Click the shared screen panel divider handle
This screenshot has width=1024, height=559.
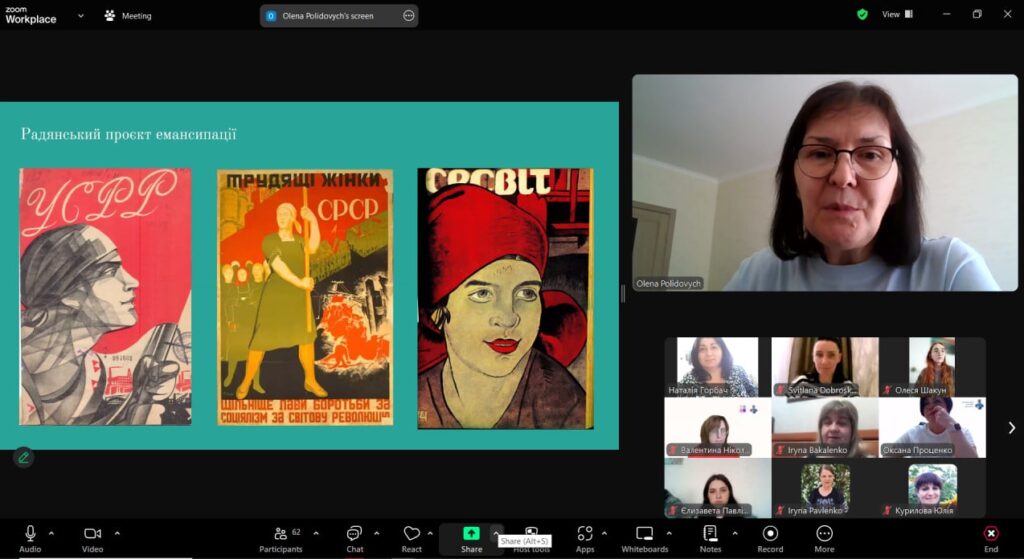tap(622, 294)
